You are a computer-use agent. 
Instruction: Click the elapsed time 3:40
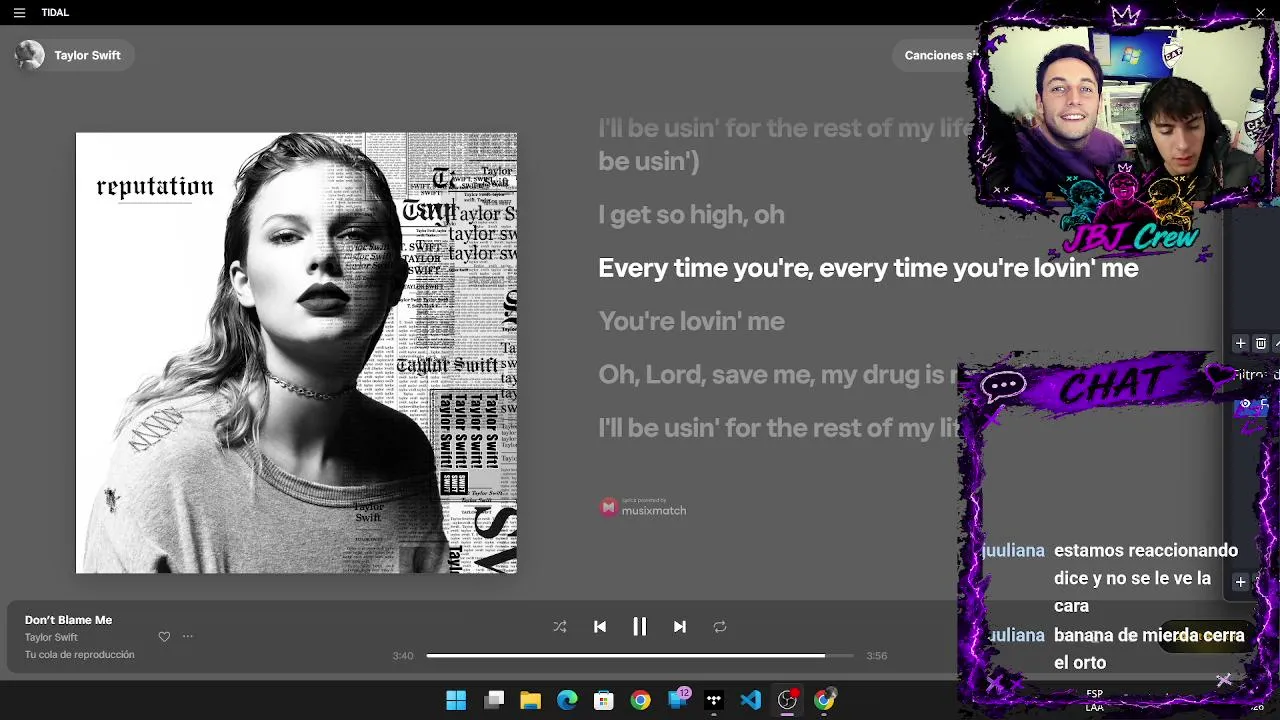403,656
